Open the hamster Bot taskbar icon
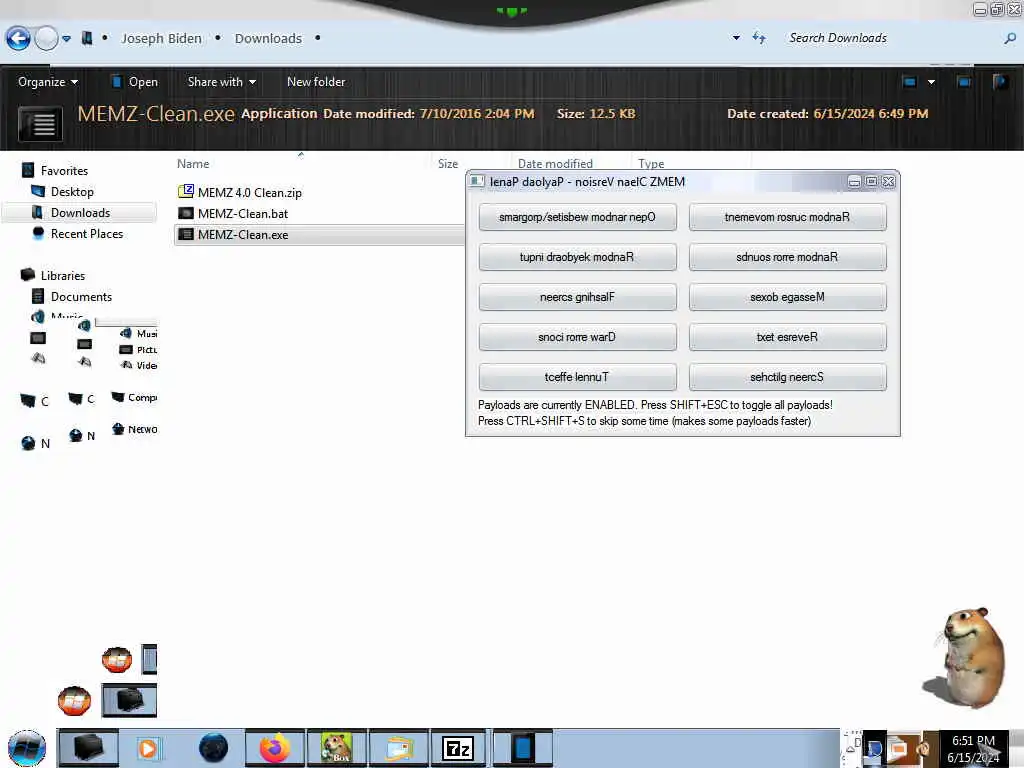 (337, 748)
